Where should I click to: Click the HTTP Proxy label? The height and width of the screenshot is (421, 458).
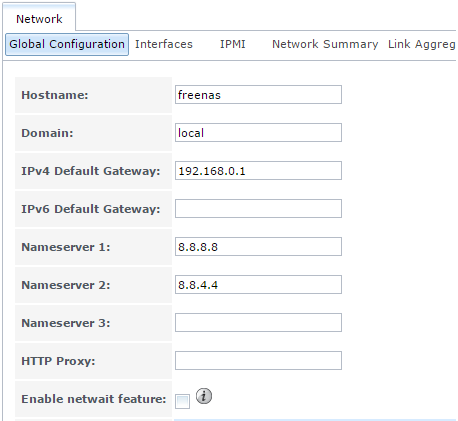point(58,361)
